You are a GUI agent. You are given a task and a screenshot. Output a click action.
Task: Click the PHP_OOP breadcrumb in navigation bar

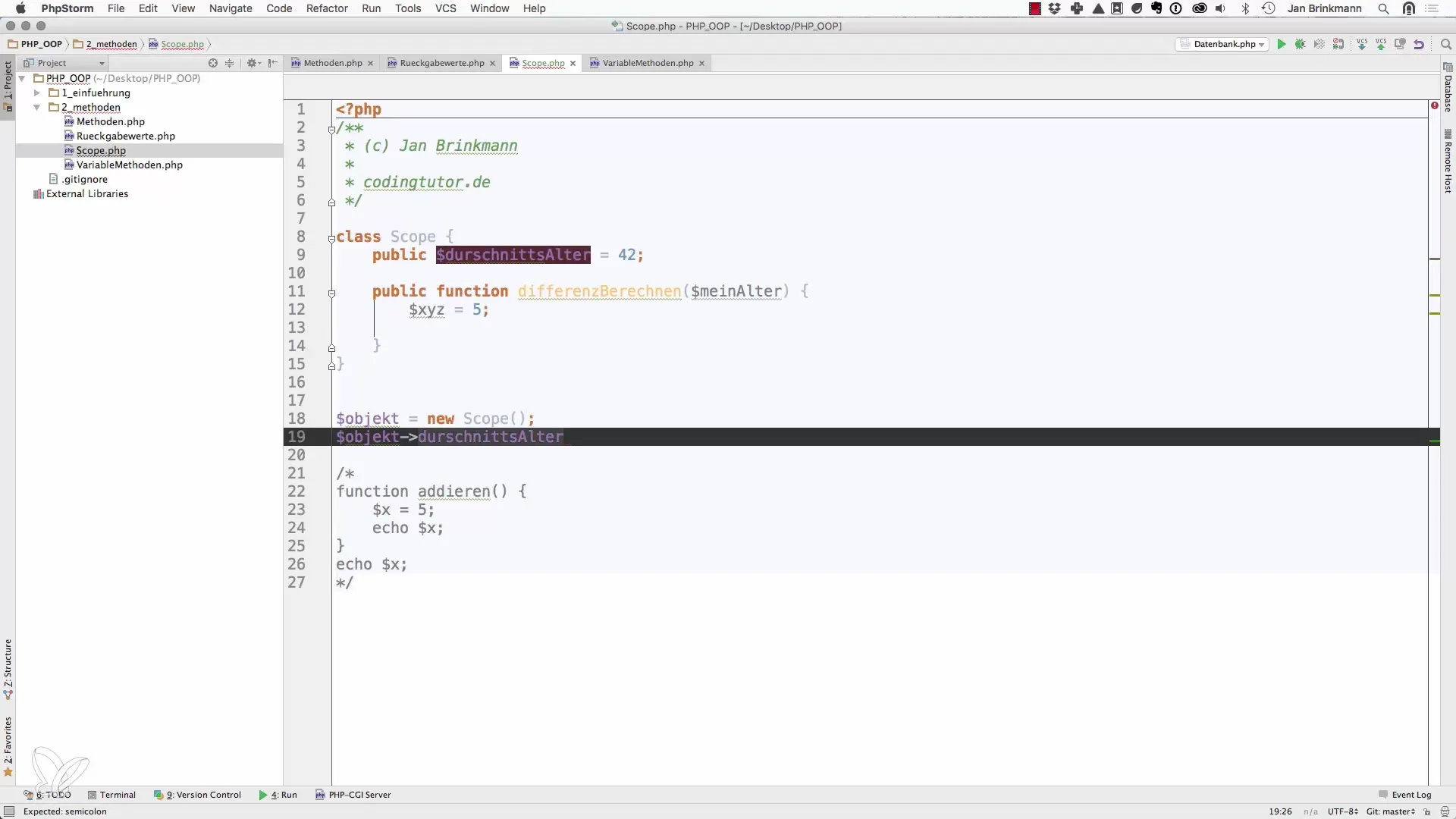(x=36, y=44)
